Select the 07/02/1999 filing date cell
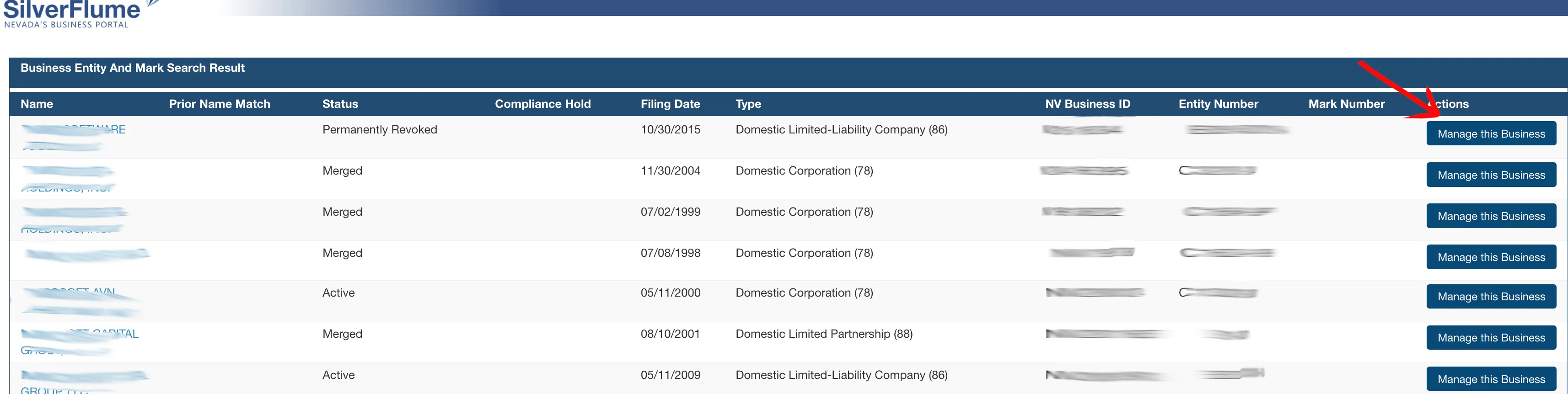1568x394 pixels. click(670, 212)
